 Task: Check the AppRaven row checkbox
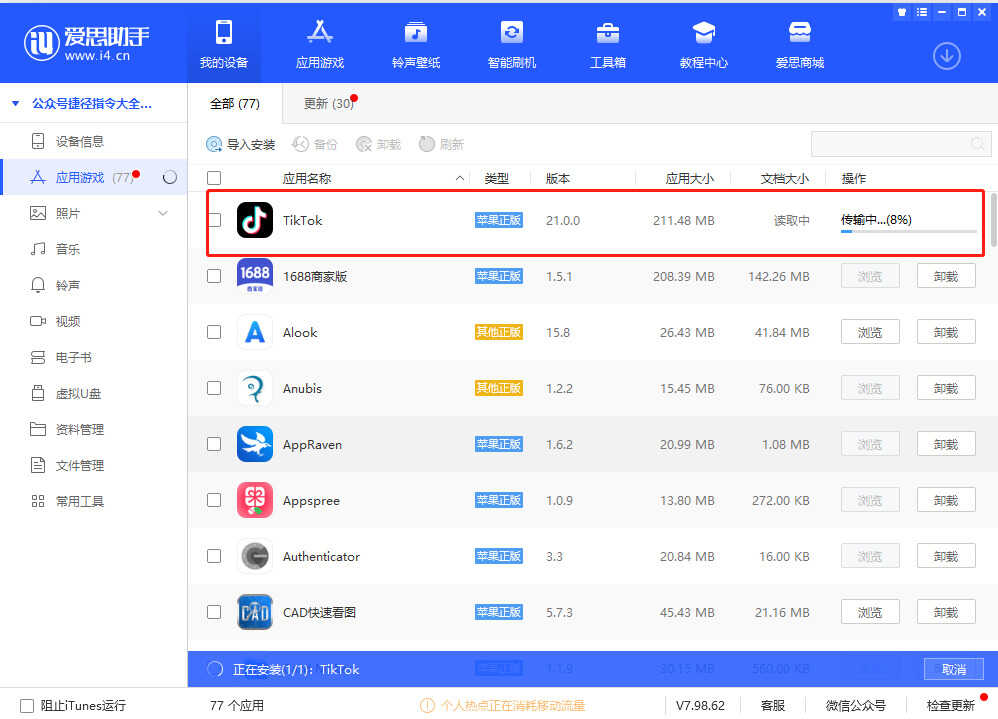pyautogui.click(x=214, y=444)
